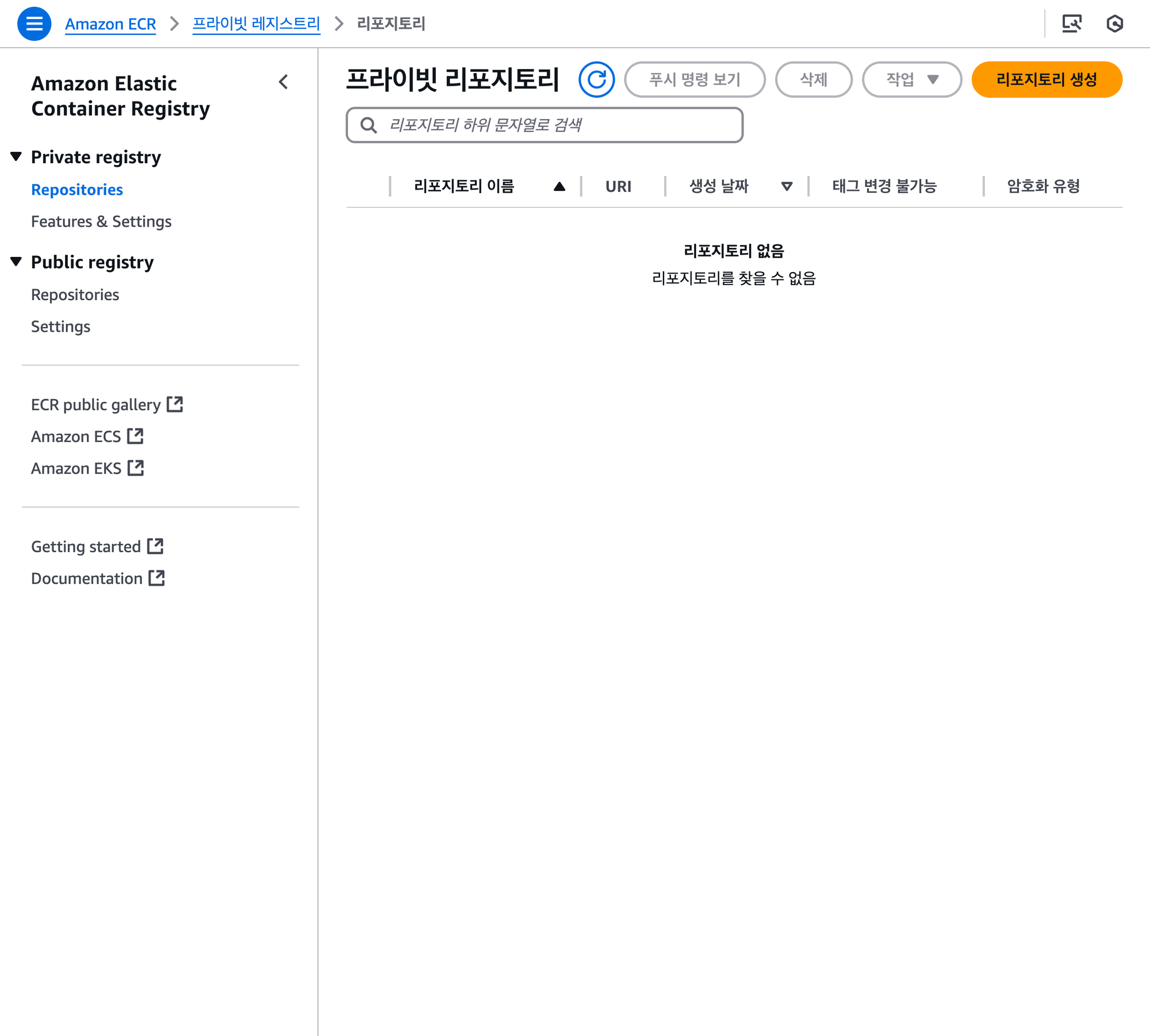1150x1036 pixels.
Task: Click the 암호화 유형 column header
Action: click(1043, 186)
